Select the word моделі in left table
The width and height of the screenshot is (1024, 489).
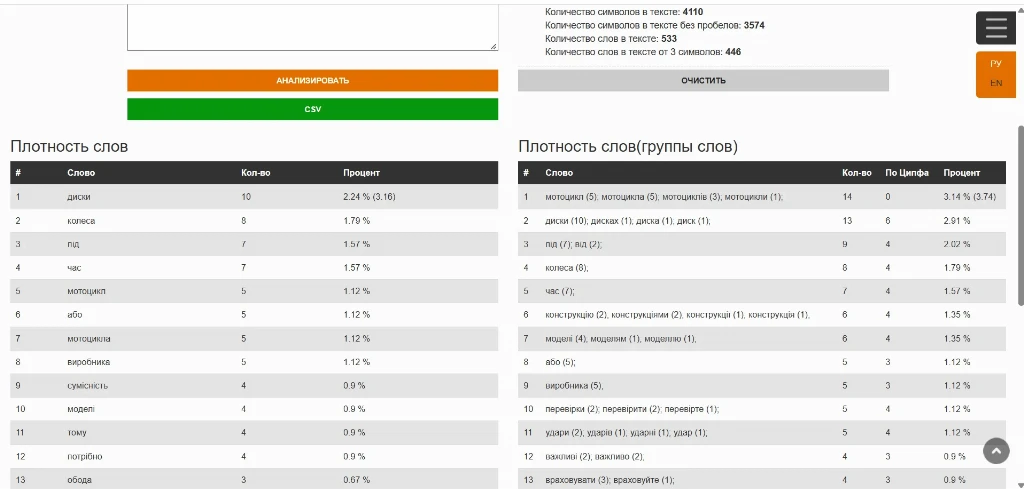(x=81, y=409)
